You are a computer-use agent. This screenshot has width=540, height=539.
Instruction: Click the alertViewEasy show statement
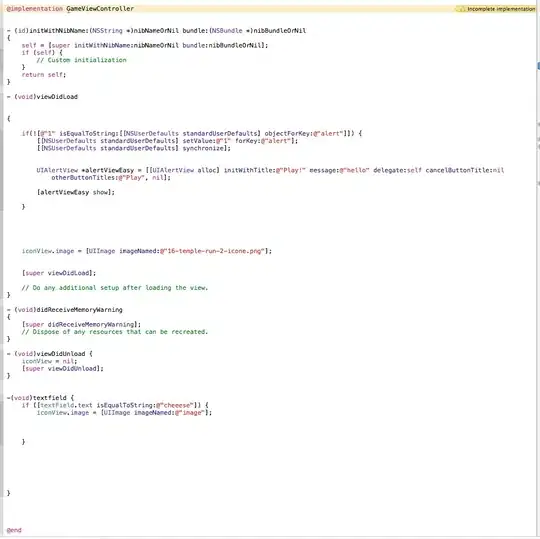click(76, 192)
